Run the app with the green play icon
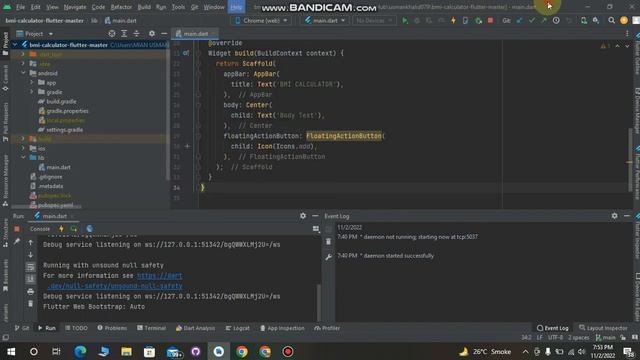The height and width of the screenshot is (360, 640). [404, 20]
